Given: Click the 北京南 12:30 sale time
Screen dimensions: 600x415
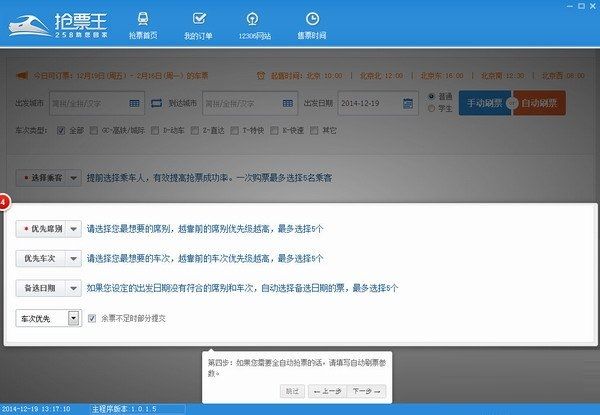Looking at the screenshot, I should (x=502, y=76).
